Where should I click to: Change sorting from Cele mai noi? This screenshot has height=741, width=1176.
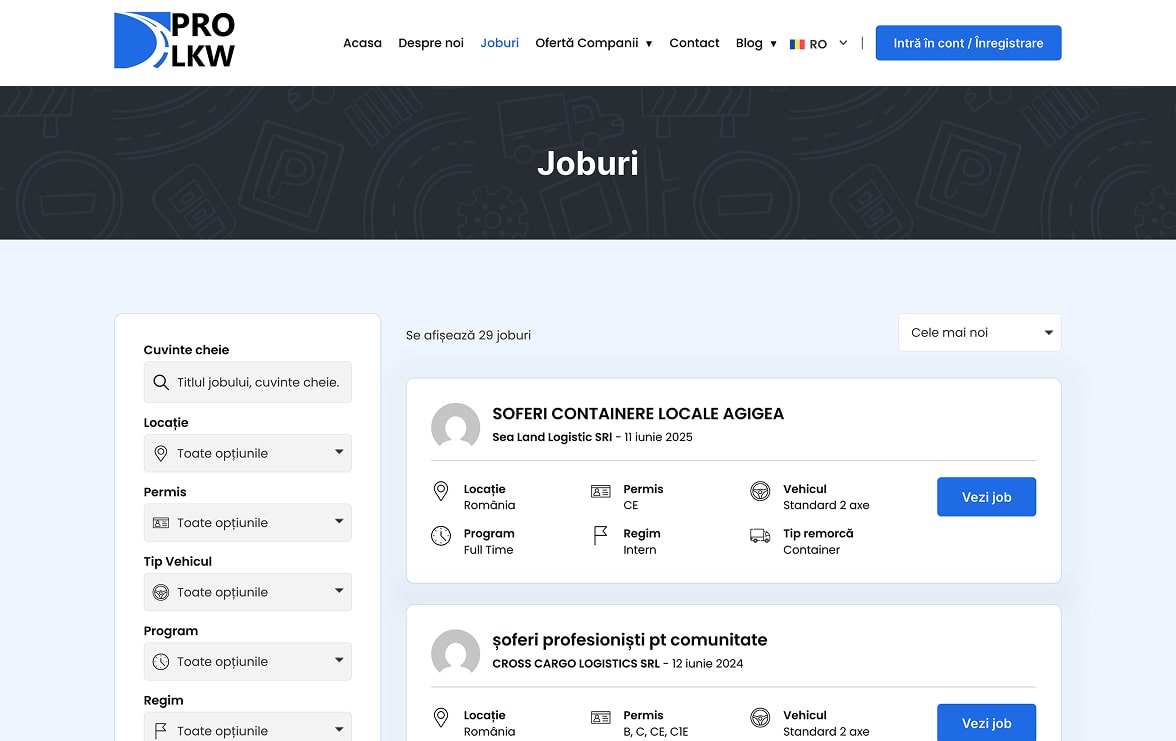click(979, 333)
